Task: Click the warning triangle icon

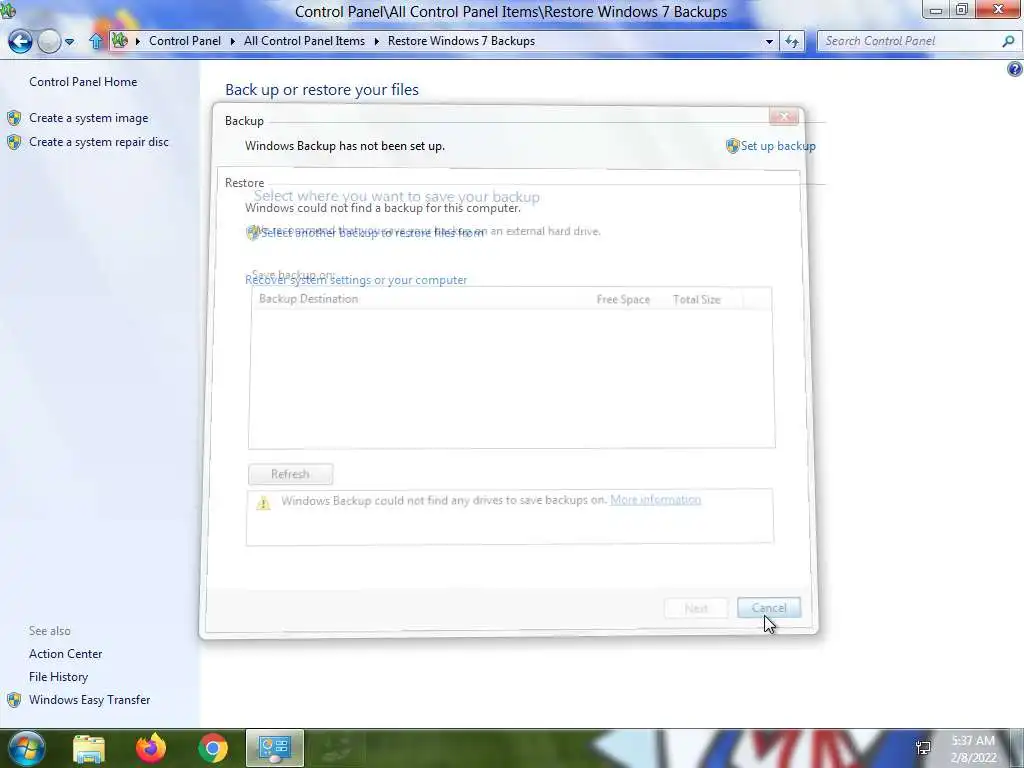Action: [263, 502]
